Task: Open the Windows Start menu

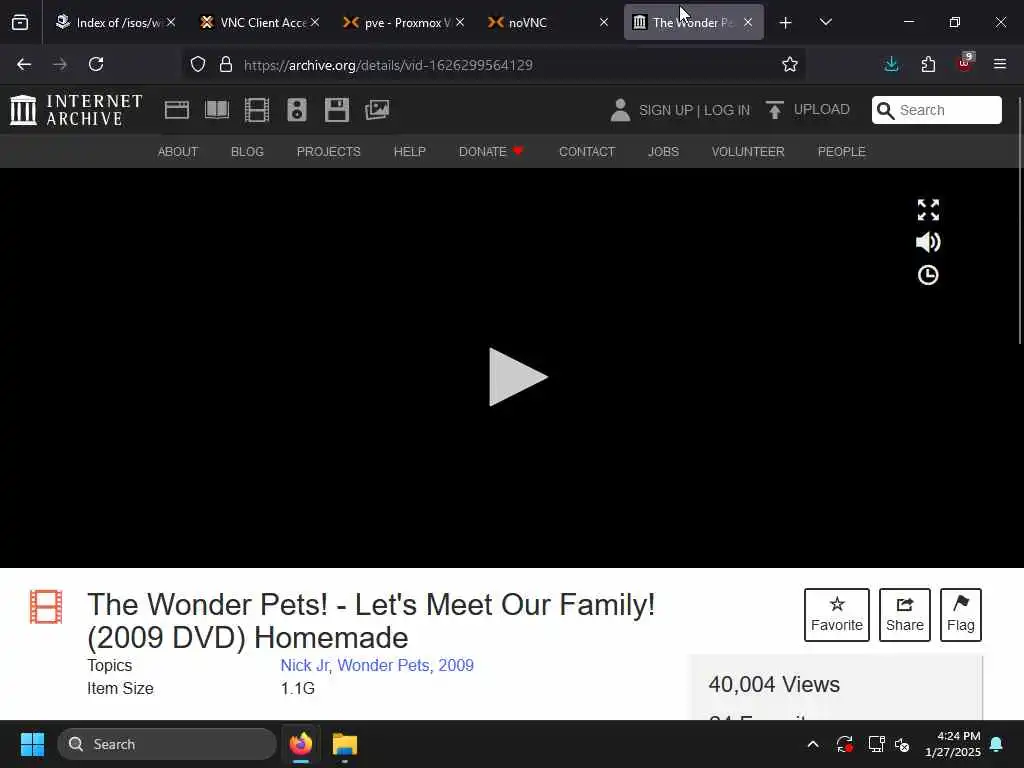Action: pos(32,744)
